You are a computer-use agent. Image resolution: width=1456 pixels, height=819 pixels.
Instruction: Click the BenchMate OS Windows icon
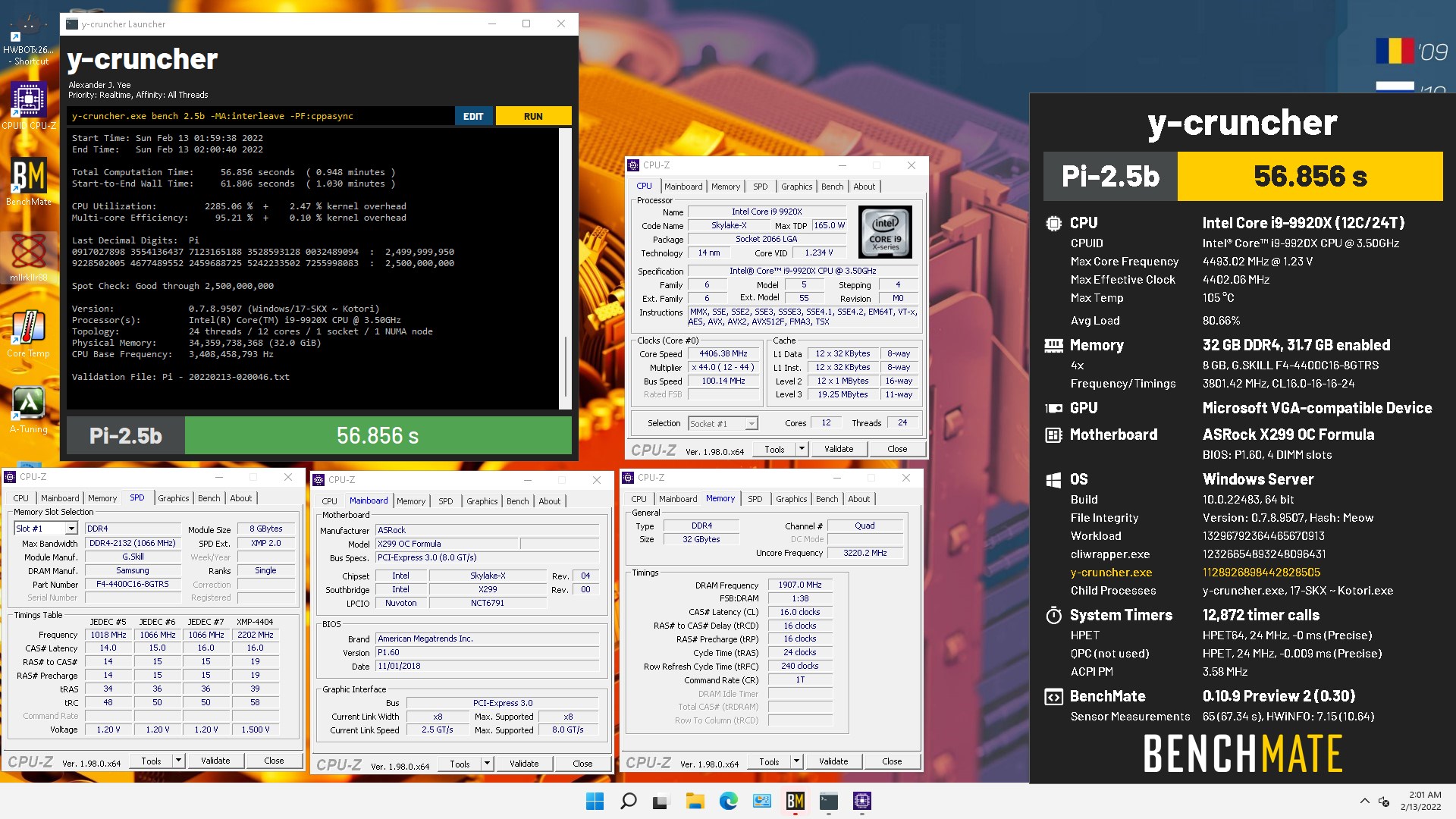pyautogui.click(x=1053, y=480)
